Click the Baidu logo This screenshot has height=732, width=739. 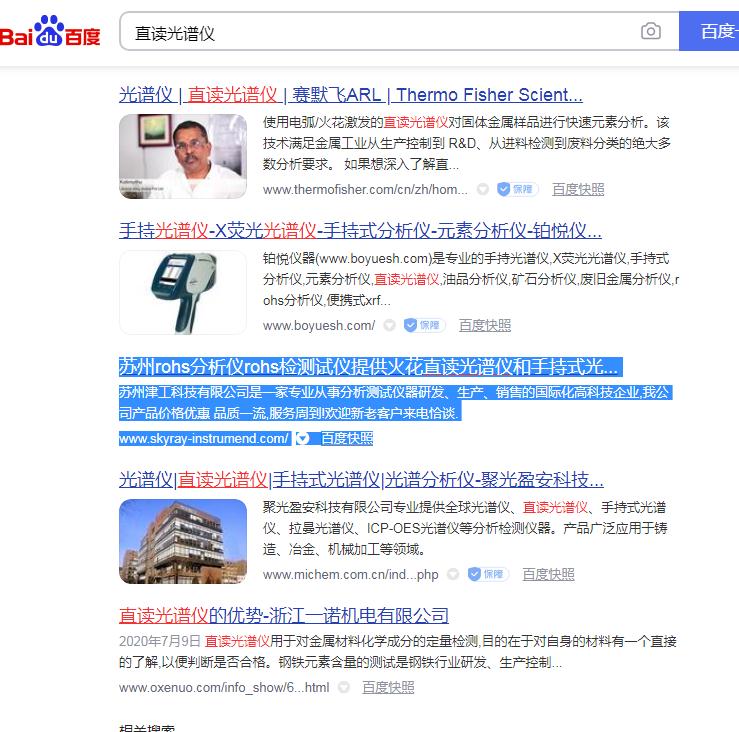[50, 33]
